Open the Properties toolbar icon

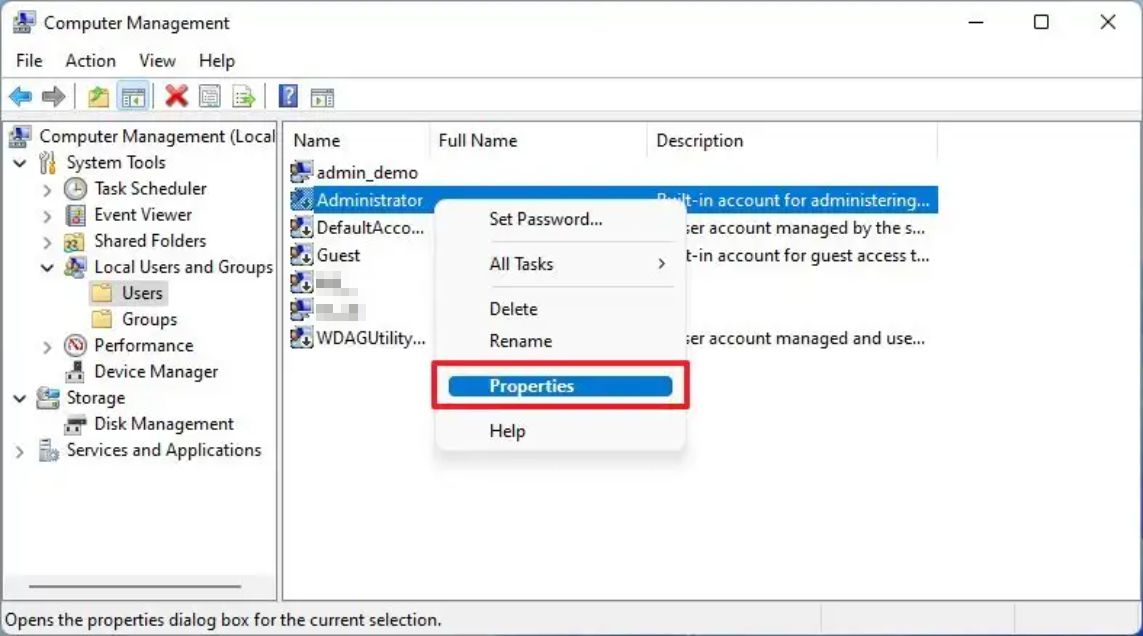[208, 96]
